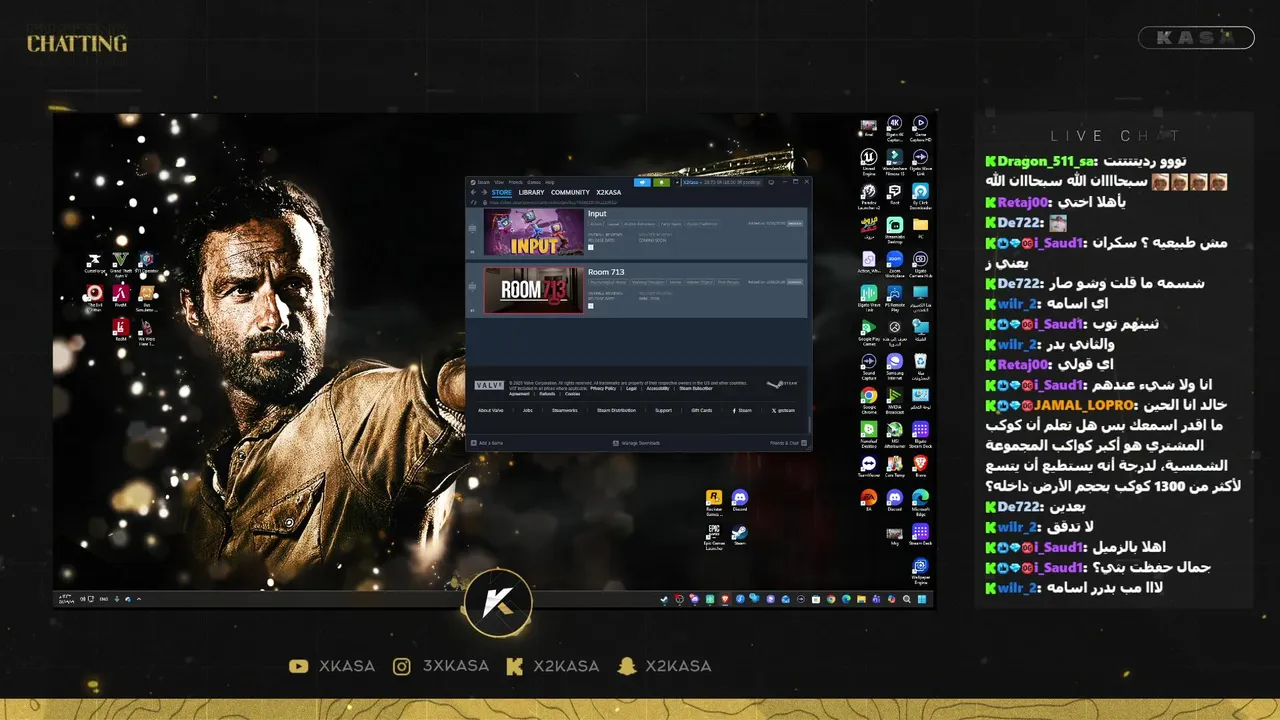Switch to the COMMUNITY tab
This screenshot has width=1280, height=720.
[570, 192]
